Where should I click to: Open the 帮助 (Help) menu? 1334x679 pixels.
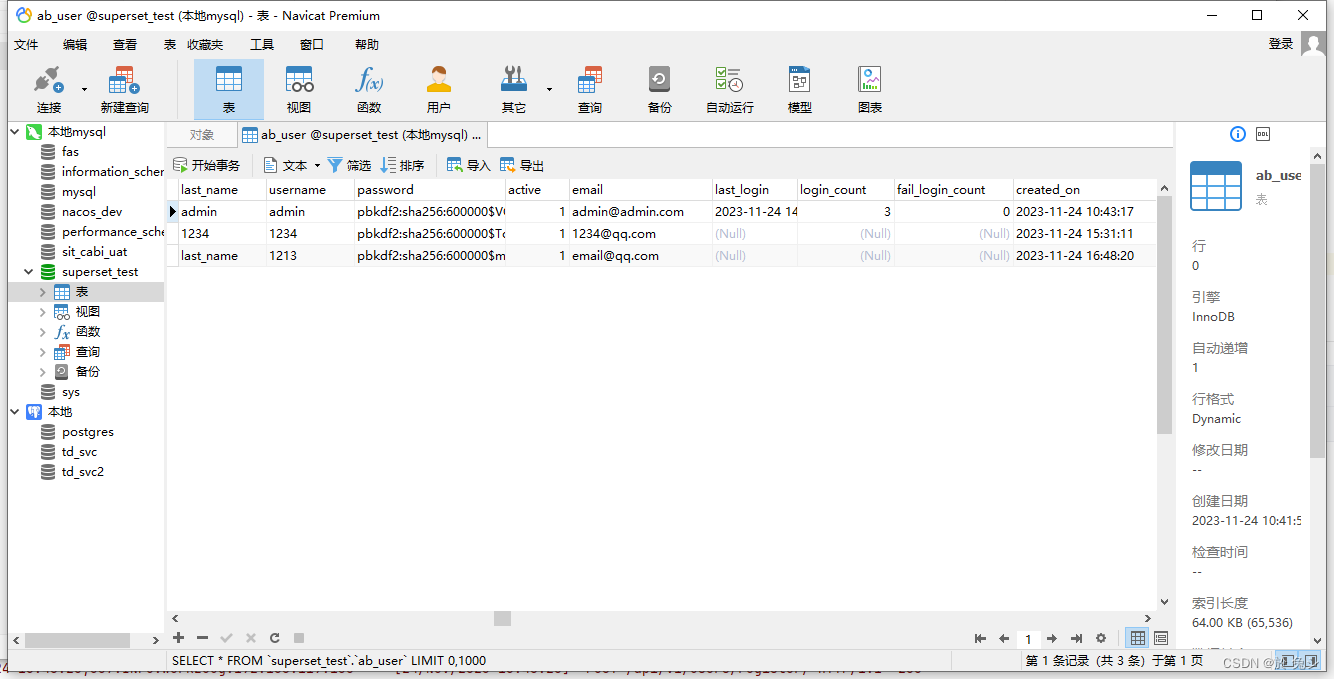(367, 44)
